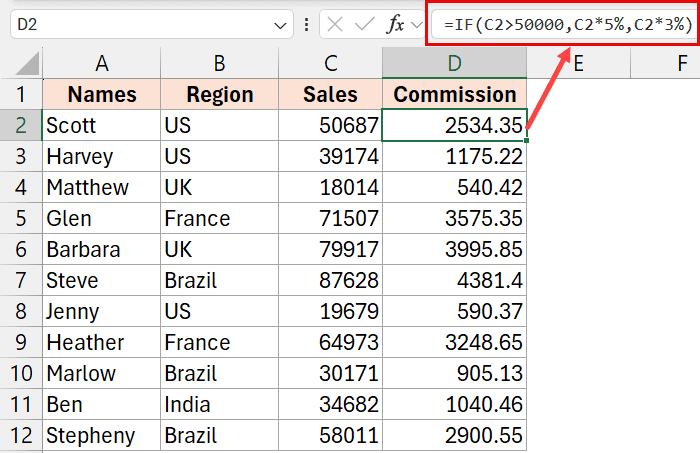Image resolution: width=700 pixels, height=453 pixels.
Task: Select commission cell 4381.4
Action: click(454, 280)
